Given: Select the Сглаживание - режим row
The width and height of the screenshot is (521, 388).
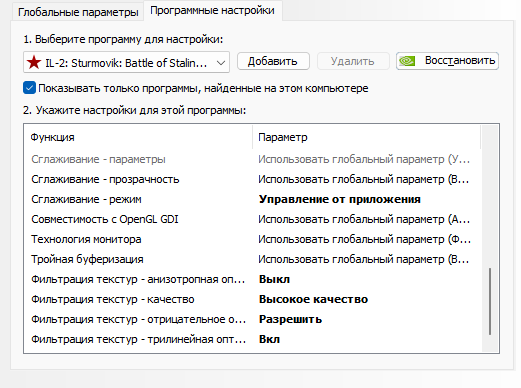Looking at the screenshot, I should click(x=253, y=199).
